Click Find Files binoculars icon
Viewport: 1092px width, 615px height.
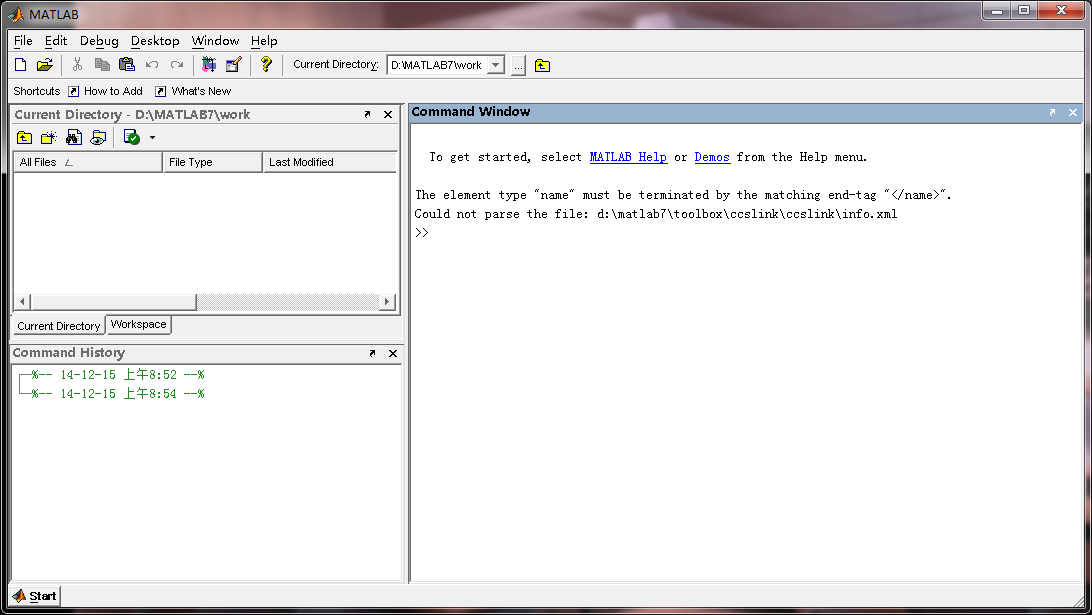[x=73, y=137]
